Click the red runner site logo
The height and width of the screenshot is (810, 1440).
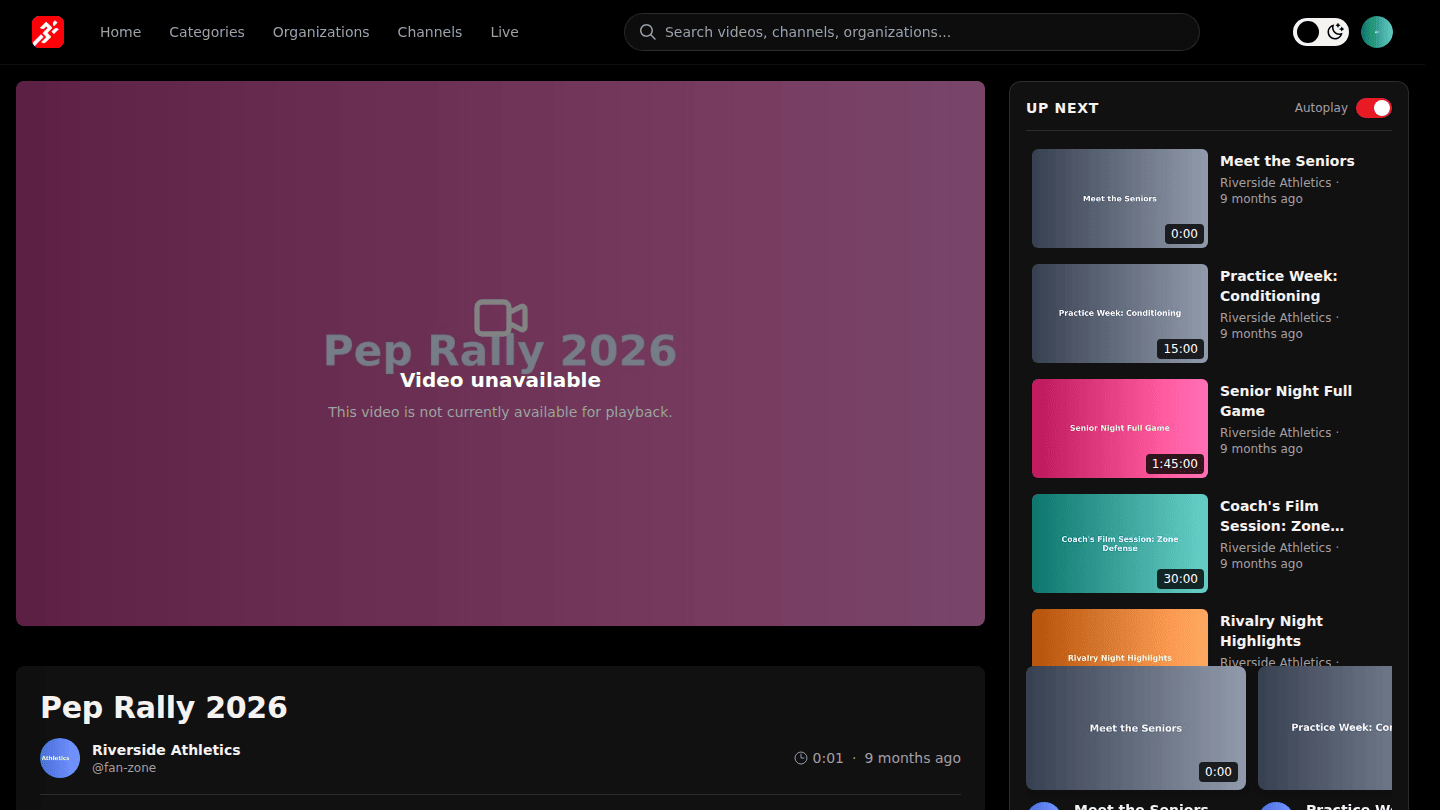48,32
